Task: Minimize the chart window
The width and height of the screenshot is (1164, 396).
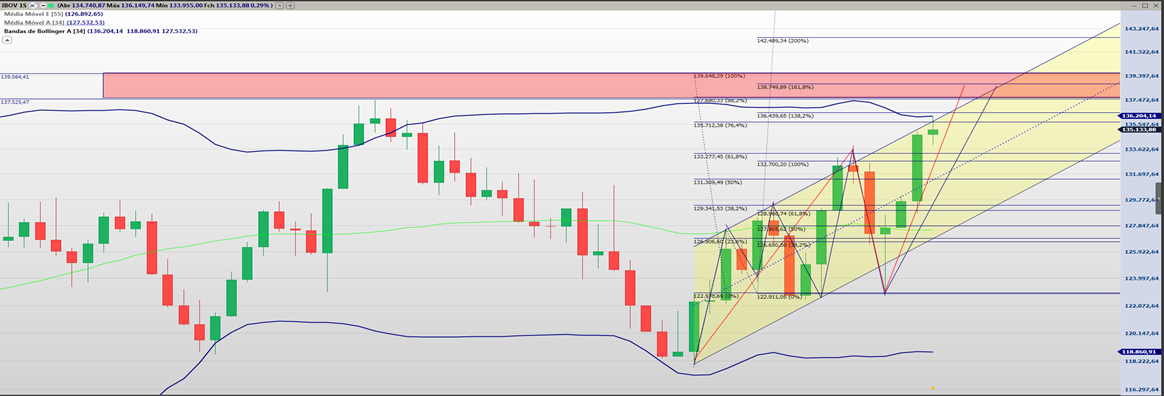Action: [1134, 6]
